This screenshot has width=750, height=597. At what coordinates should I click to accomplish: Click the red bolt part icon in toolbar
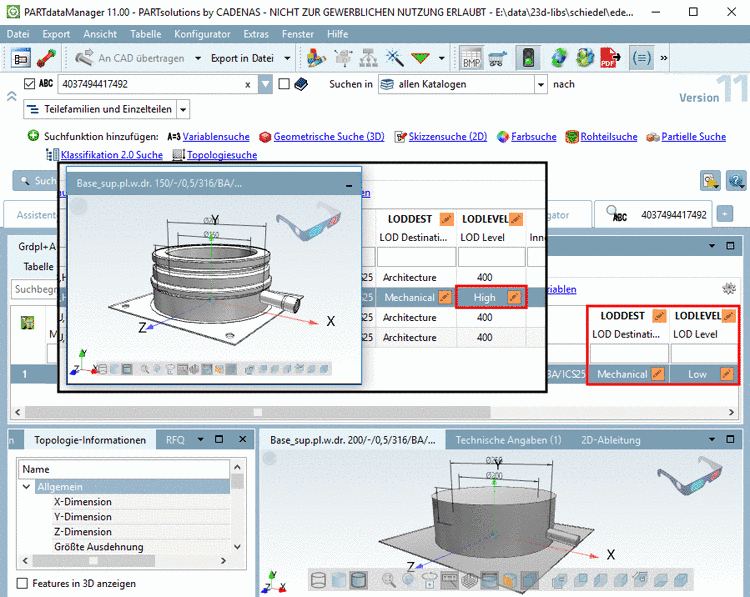46,58
